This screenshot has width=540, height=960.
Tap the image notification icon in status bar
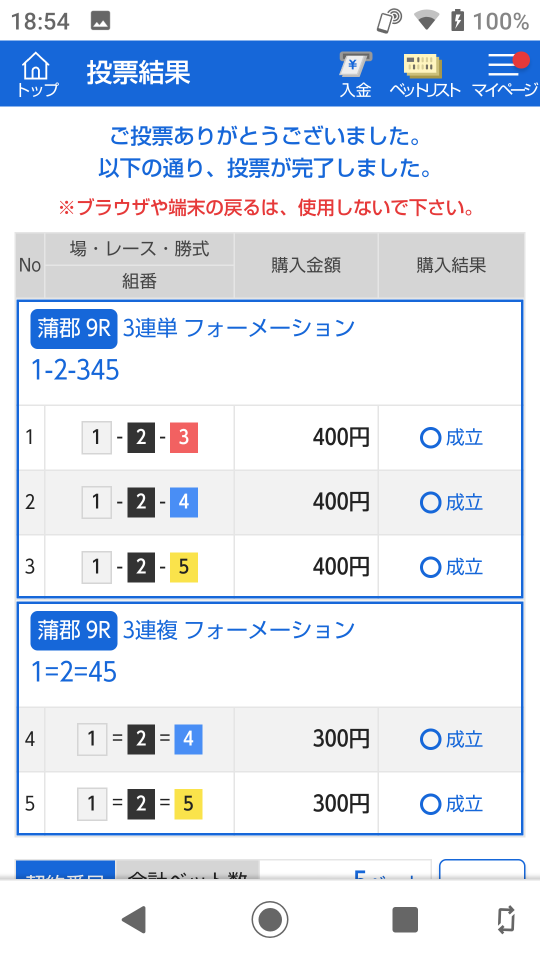point(100,21)
